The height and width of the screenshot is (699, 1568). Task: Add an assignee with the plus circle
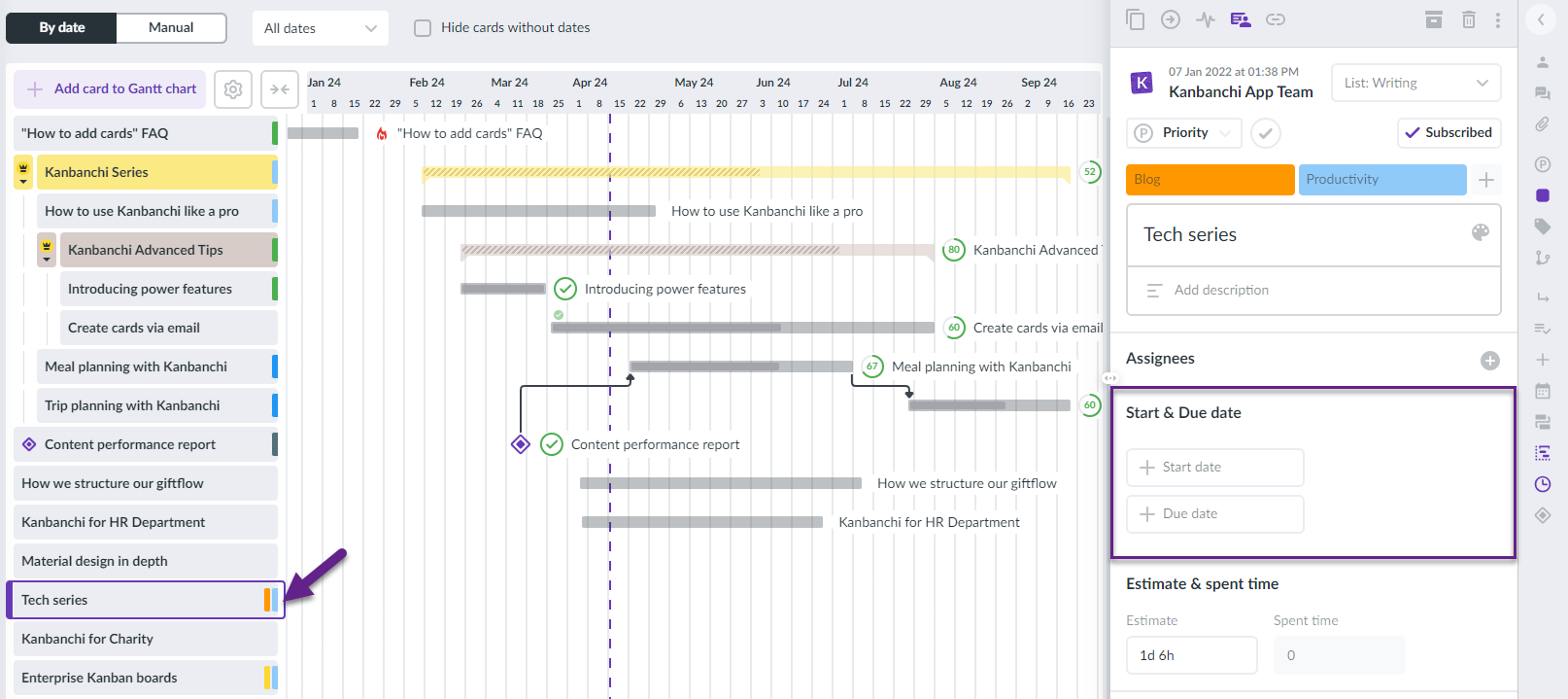pyautogui.click(x=1490, y=361)
